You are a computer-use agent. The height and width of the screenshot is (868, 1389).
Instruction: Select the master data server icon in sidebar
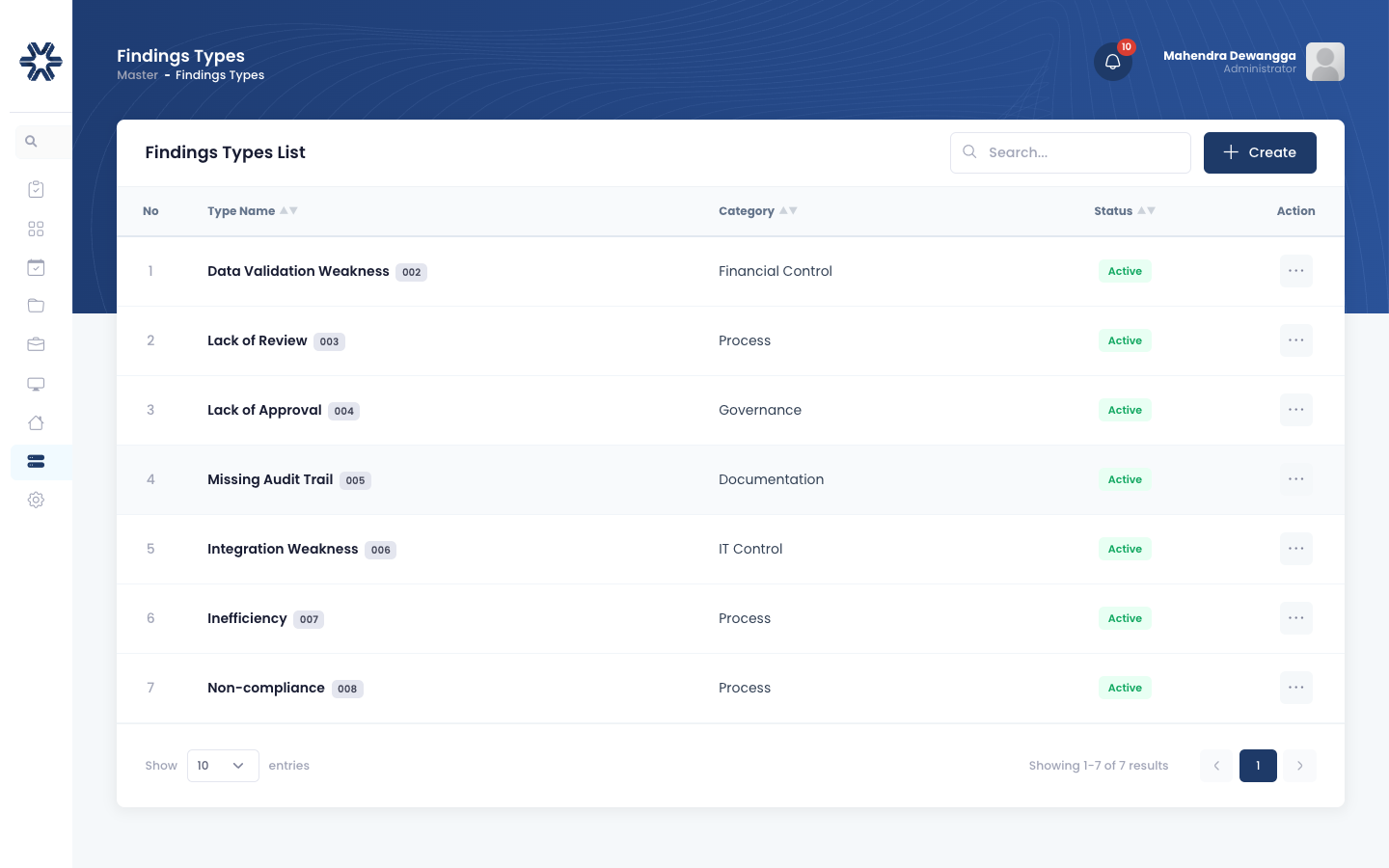click(x=36, y=461)
